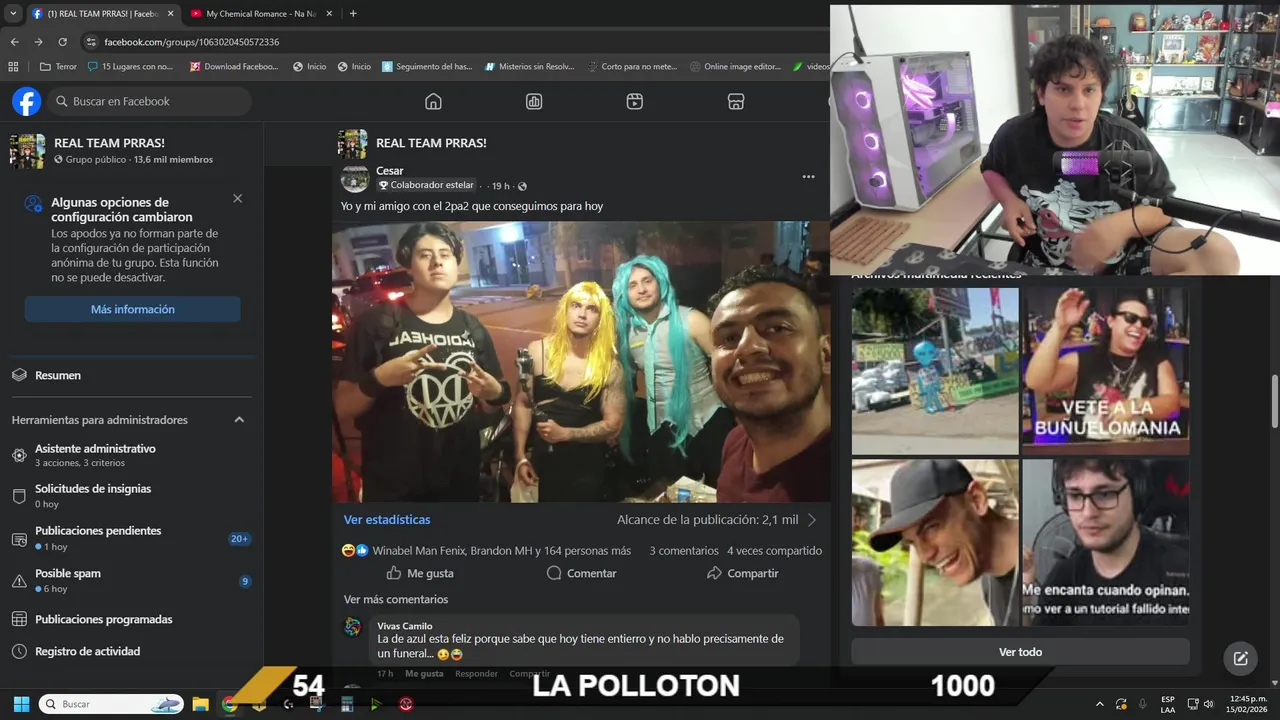
Task: Expand Alcance de la publicación chevron
Action: click(x=812, y=519)
